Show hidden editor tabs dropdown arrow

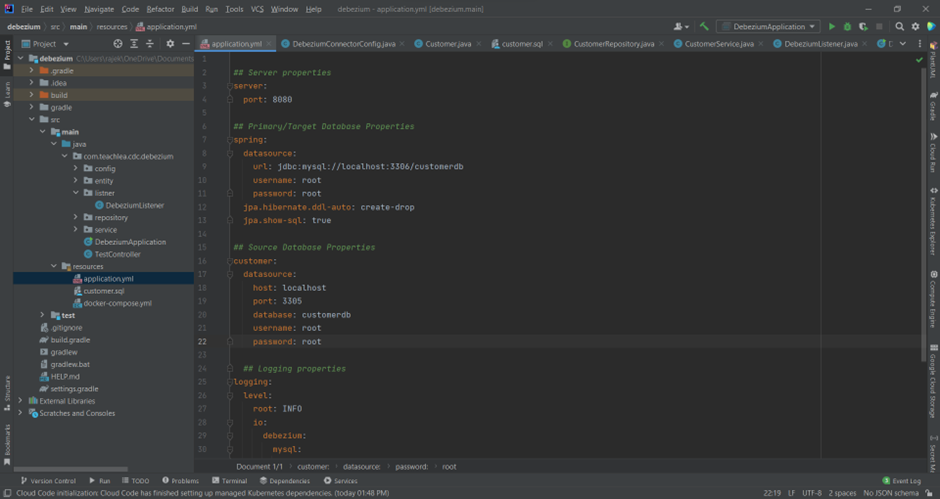903,44
